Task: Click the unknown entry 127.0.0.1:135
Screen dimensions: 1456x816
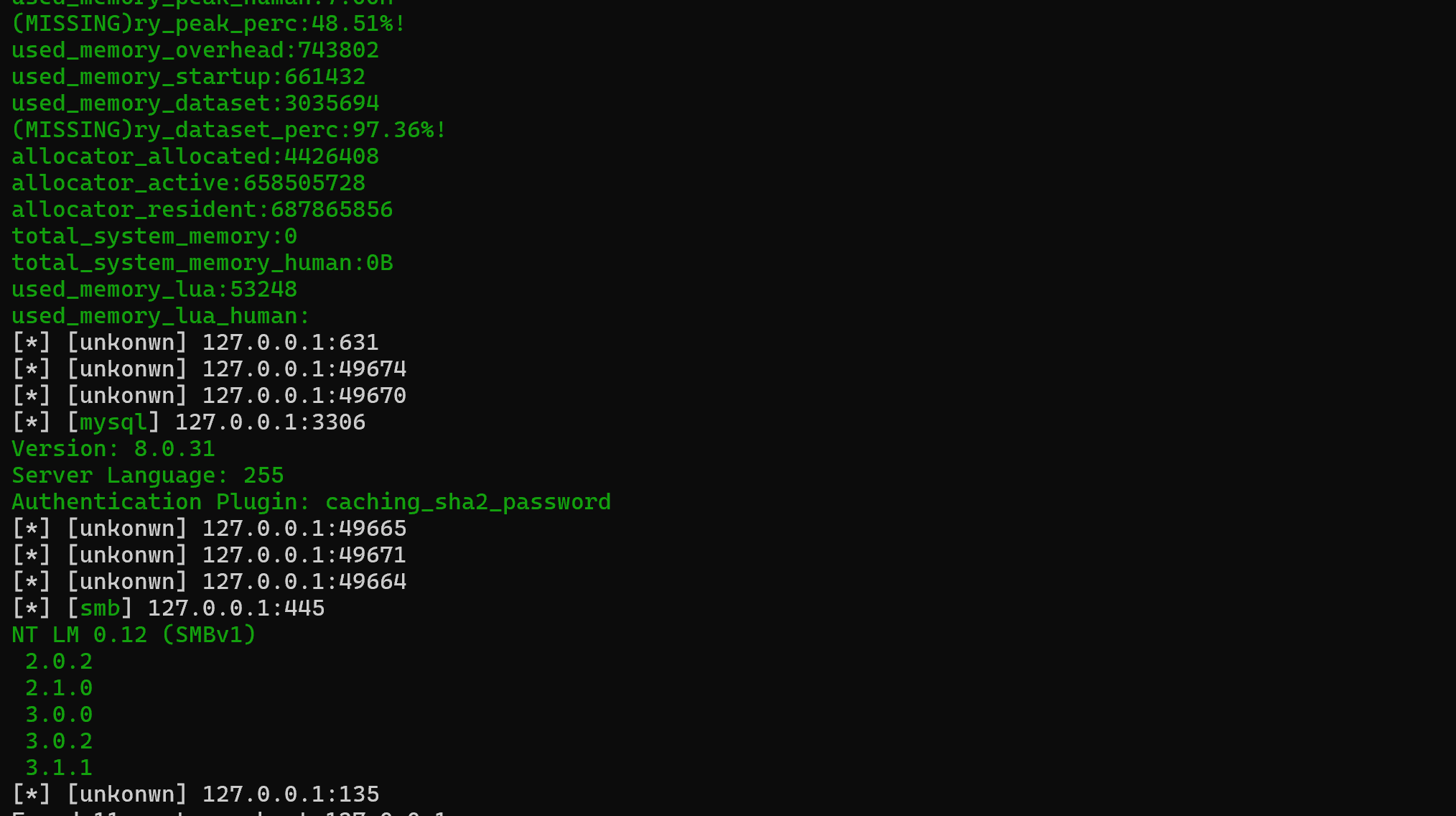Action: tap(196, 794)
